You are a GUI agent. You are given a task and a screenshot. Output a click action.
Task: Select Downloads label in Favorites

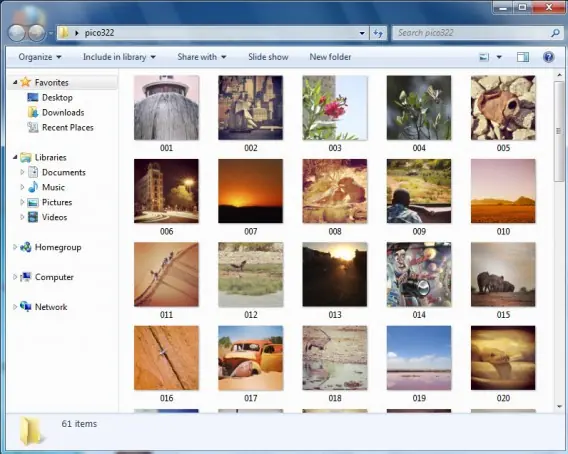[x=63, y=112]
